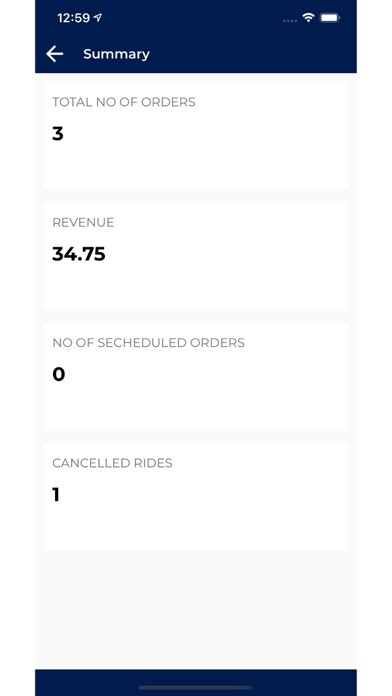Click the cellular signal dots indicator
Screen dimensions: 392x696
pyautogui.click(x=290, y=20)
